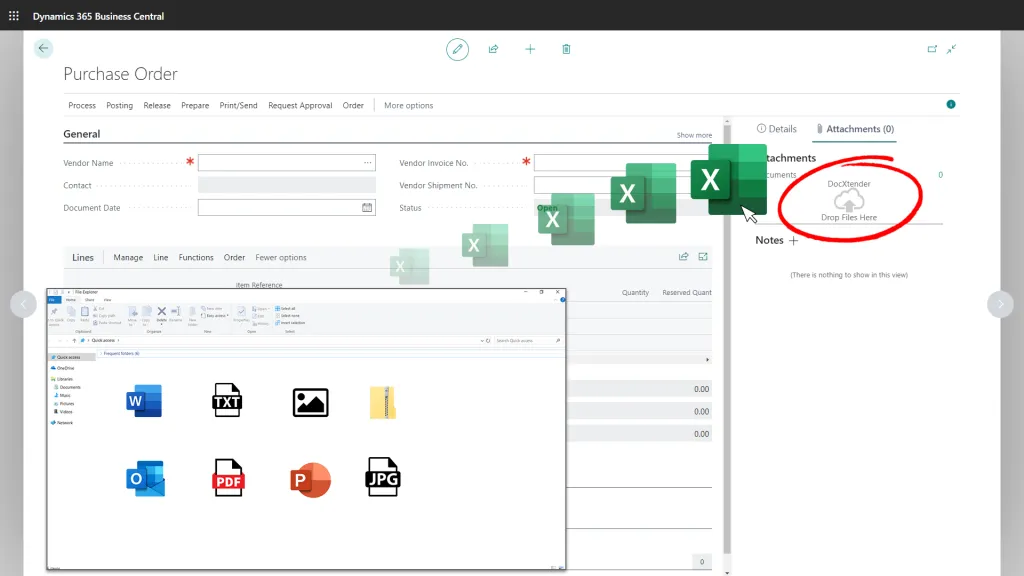Create a new record with the plus icon

530,49
